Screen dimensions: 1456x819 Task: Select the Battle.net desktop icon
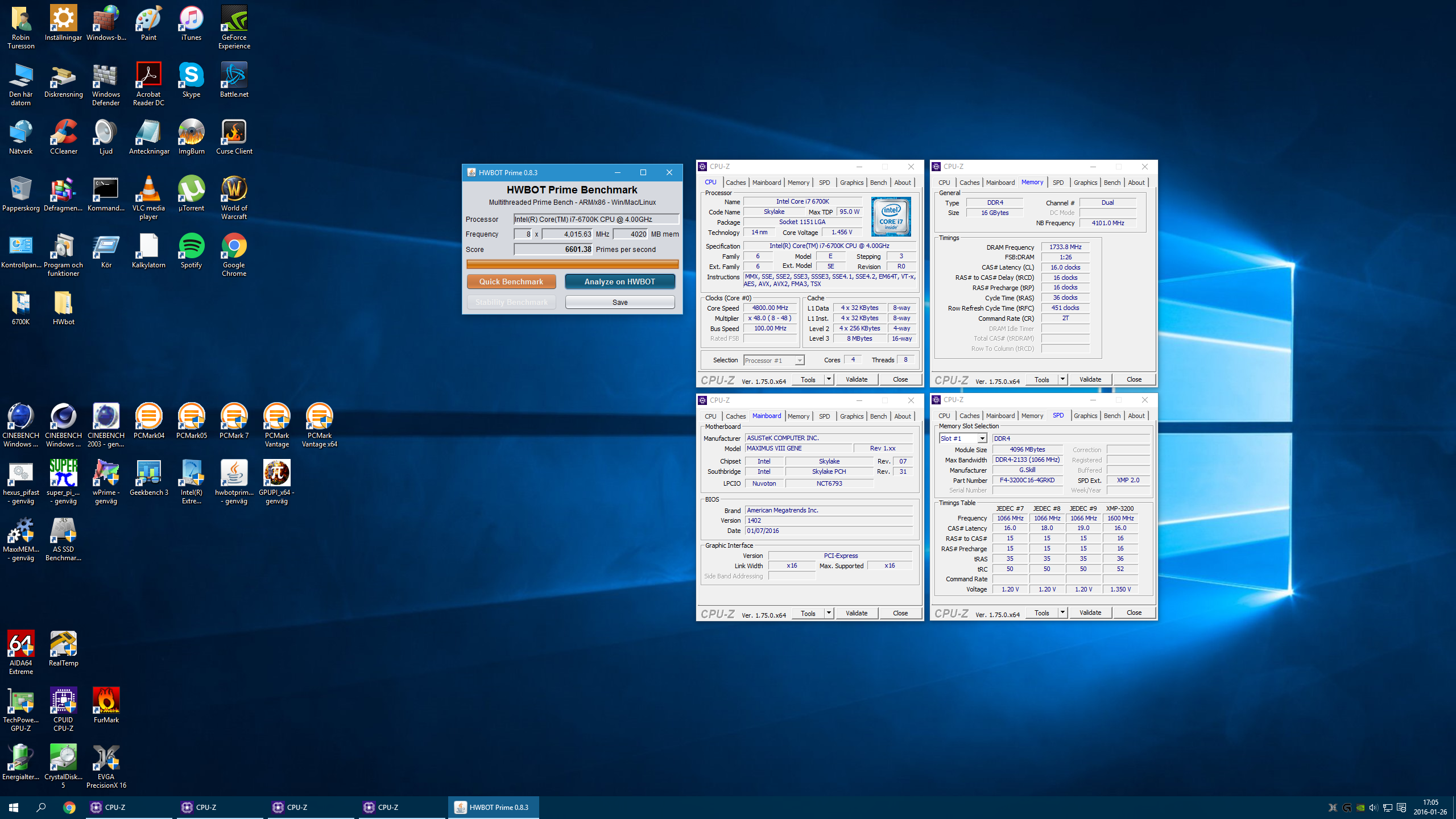click(234, 80)
